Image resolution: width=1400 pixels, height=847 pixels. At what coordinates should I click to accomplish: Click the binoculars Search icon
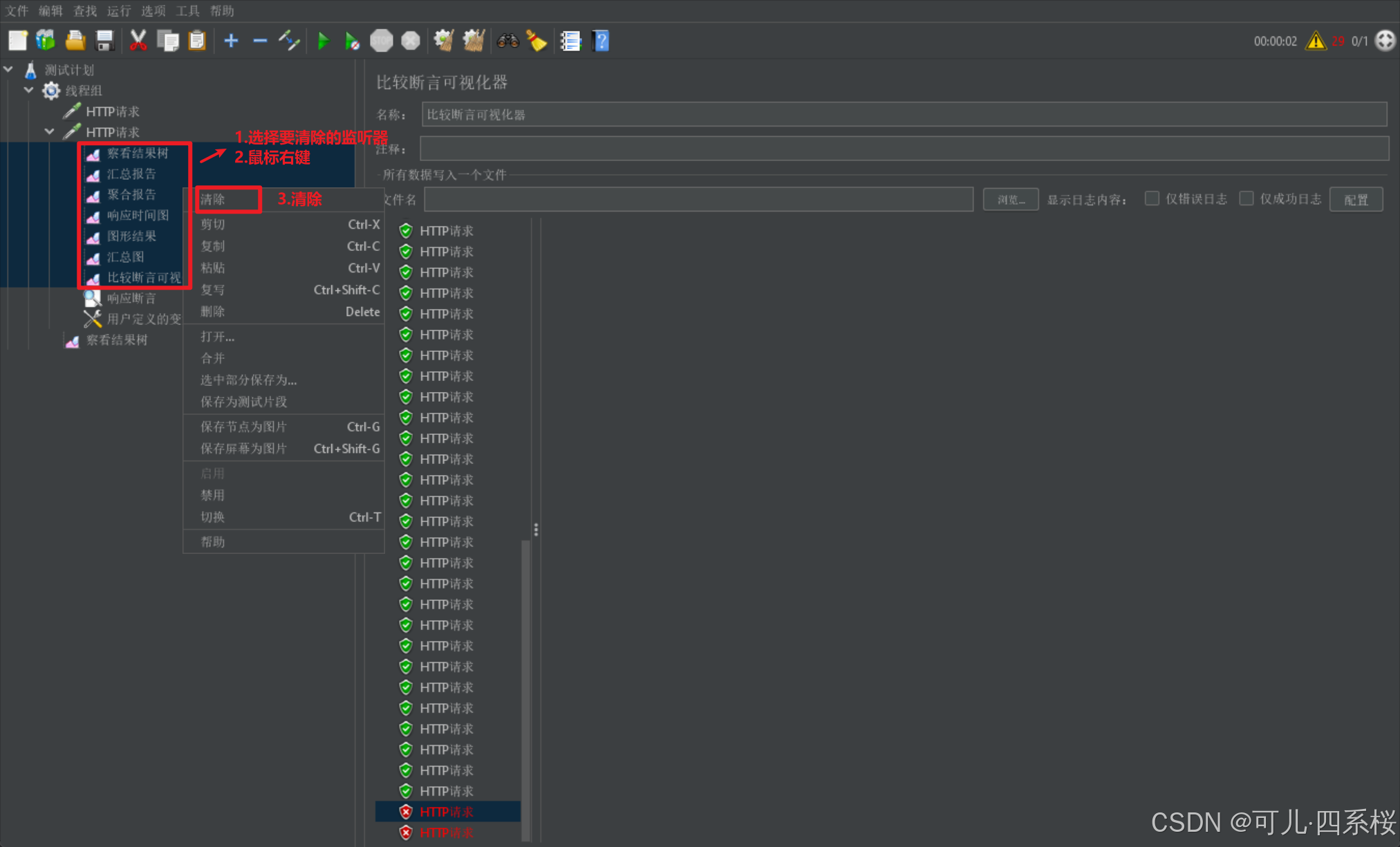(x=507, y=41)
